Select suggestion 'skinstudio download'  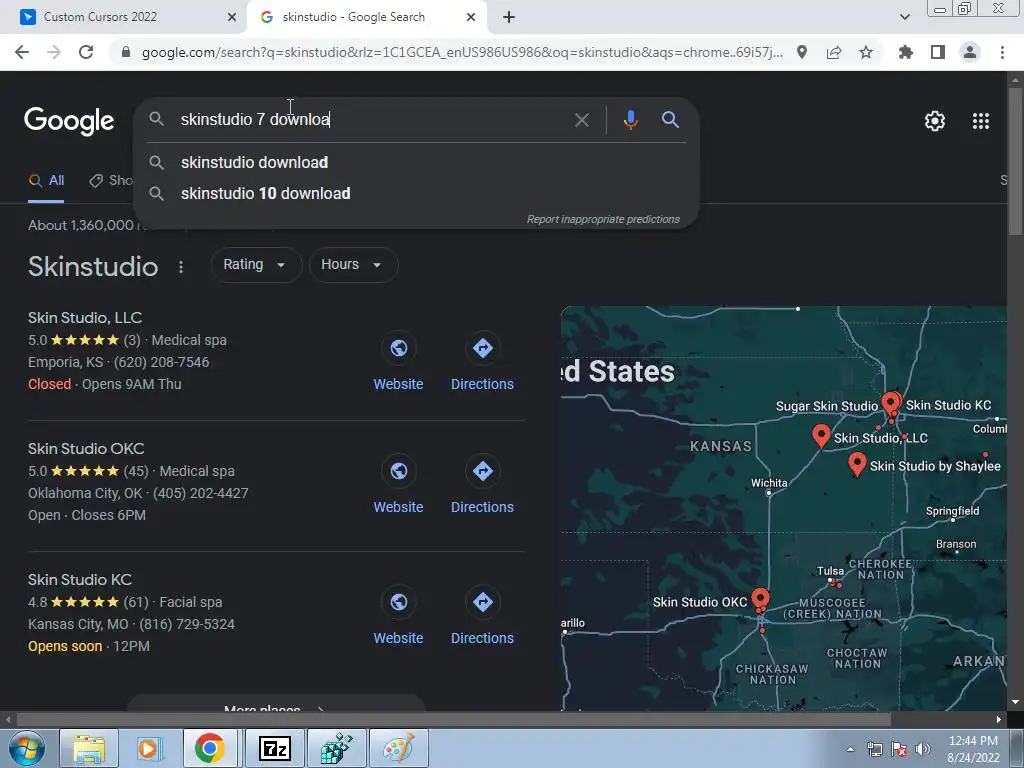[x=416, y=163]
